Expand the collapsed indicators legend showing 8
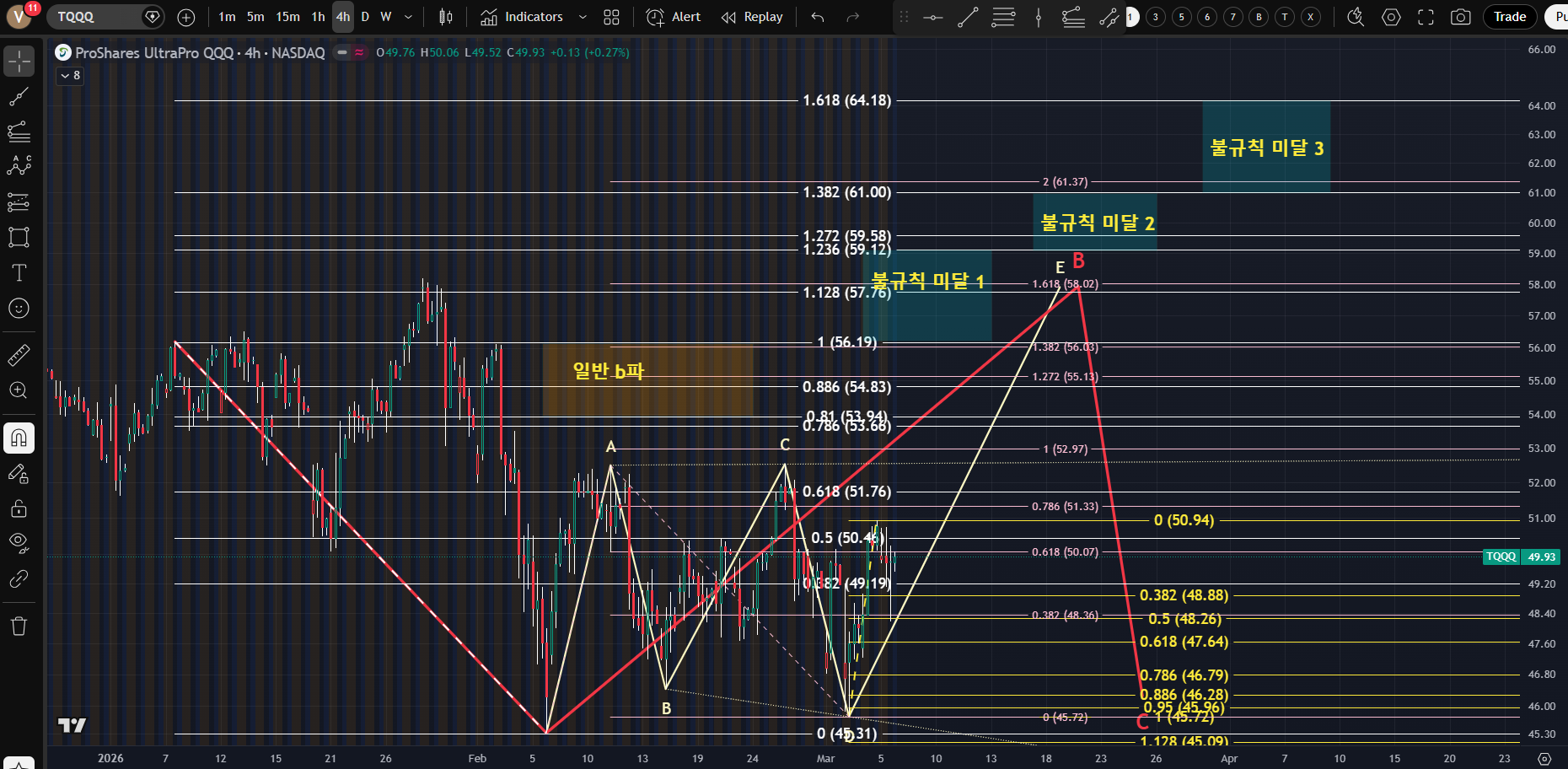The height and width of the screenshot is (769, 1568). 70,76
